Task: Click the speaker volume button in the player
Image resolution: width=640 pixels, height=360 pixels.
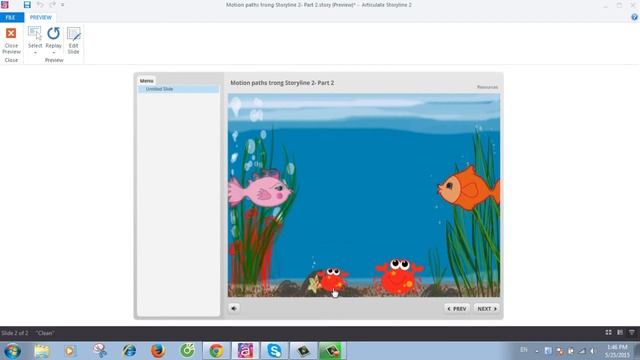Action: click(234, 309)
